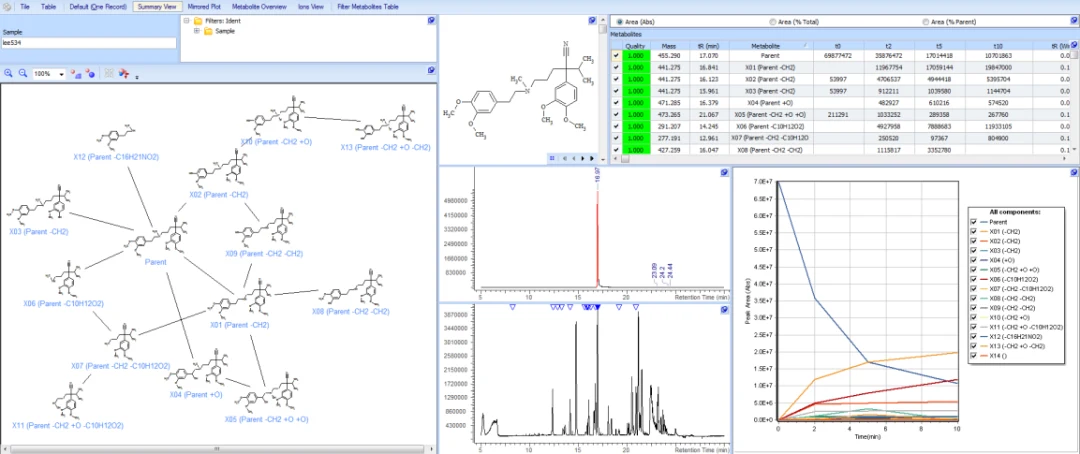Click the Sample folder icon in filter tree
Screen dimensions: 1080x454
point(207,31)
